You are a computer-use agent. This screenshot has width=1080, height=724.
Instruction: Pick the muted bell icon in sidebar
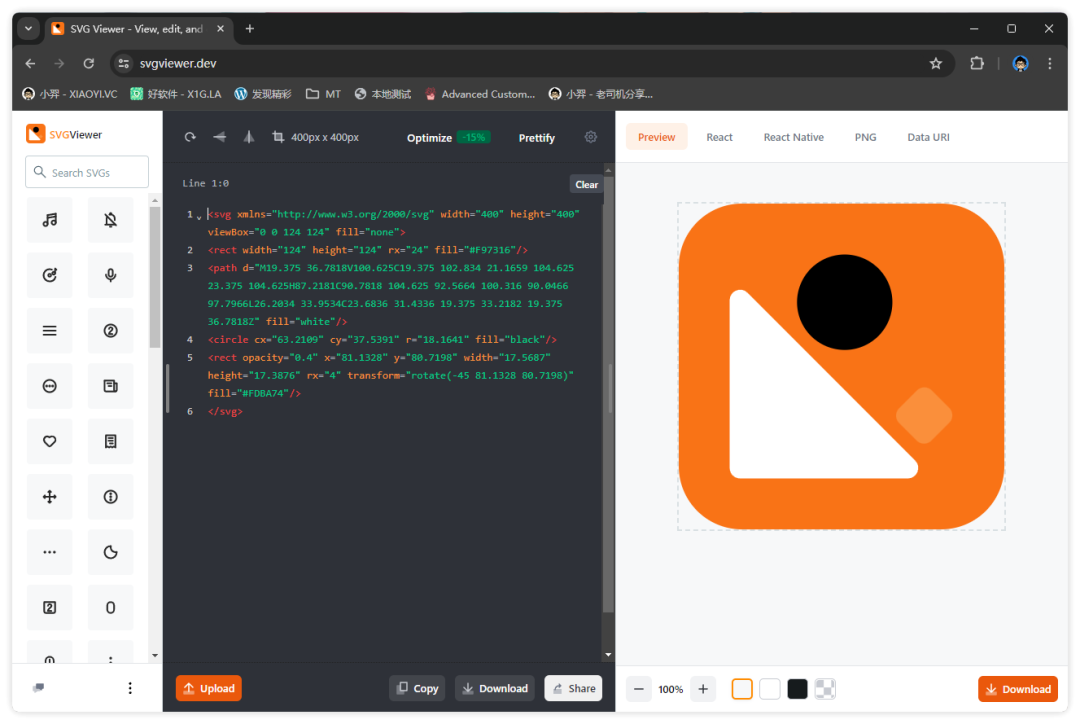pos(110,220)
